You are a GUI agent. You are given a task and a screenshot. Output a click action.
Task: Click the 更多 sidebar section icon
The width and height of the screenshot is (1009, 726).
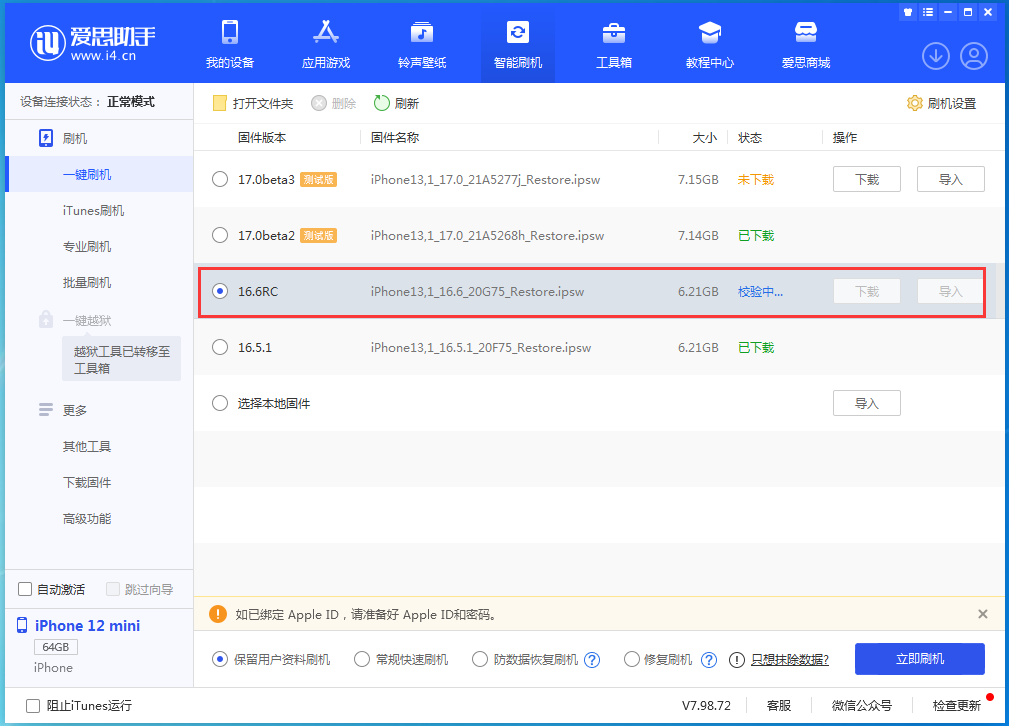[46, 410]
